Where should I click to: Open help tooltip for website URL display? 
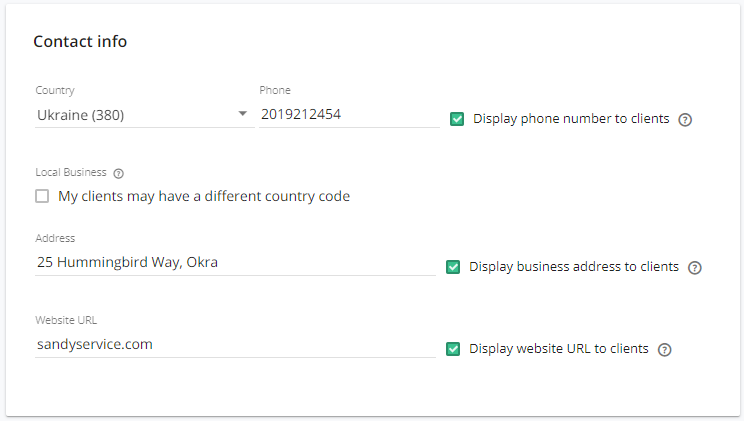tap(664, 350)
